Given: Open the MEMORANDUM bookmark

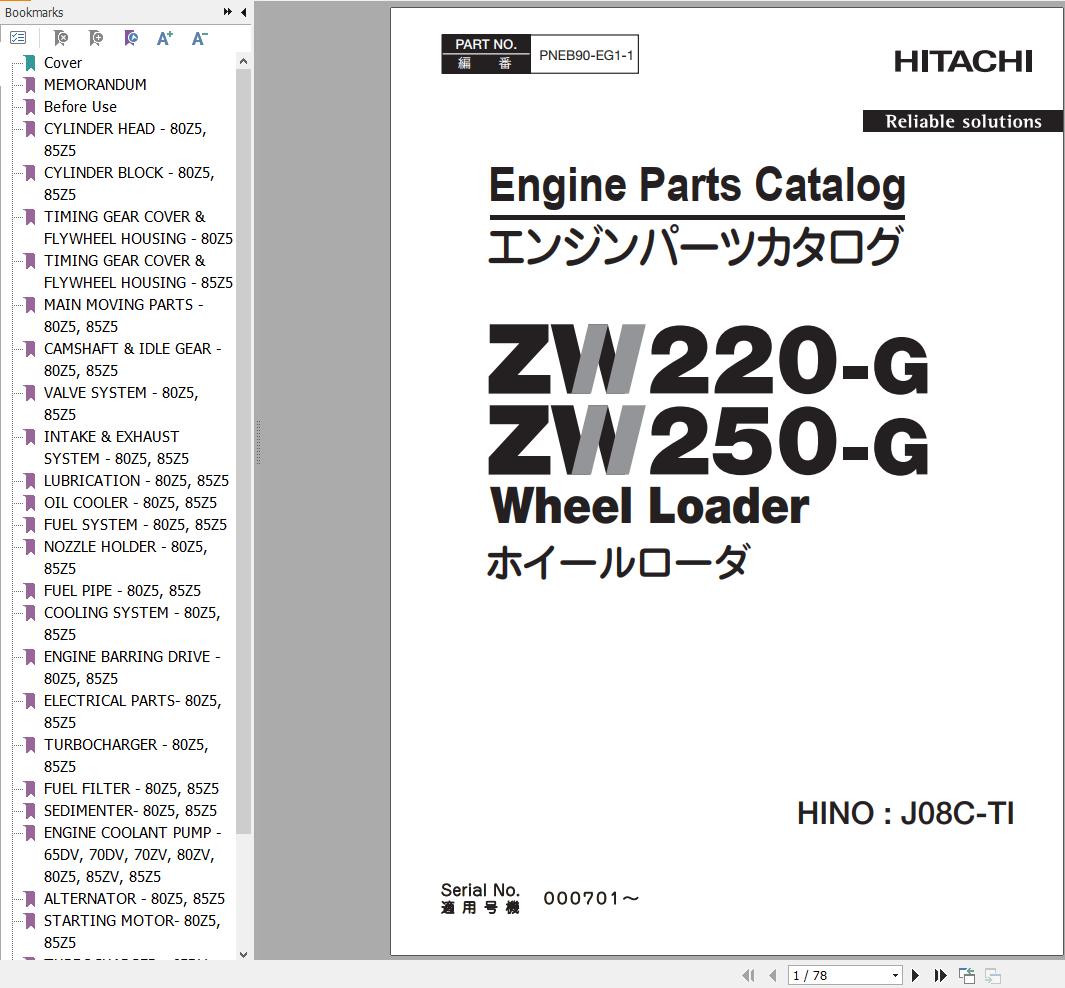Looking at the screenshot, I should click(x=95, y=84).
